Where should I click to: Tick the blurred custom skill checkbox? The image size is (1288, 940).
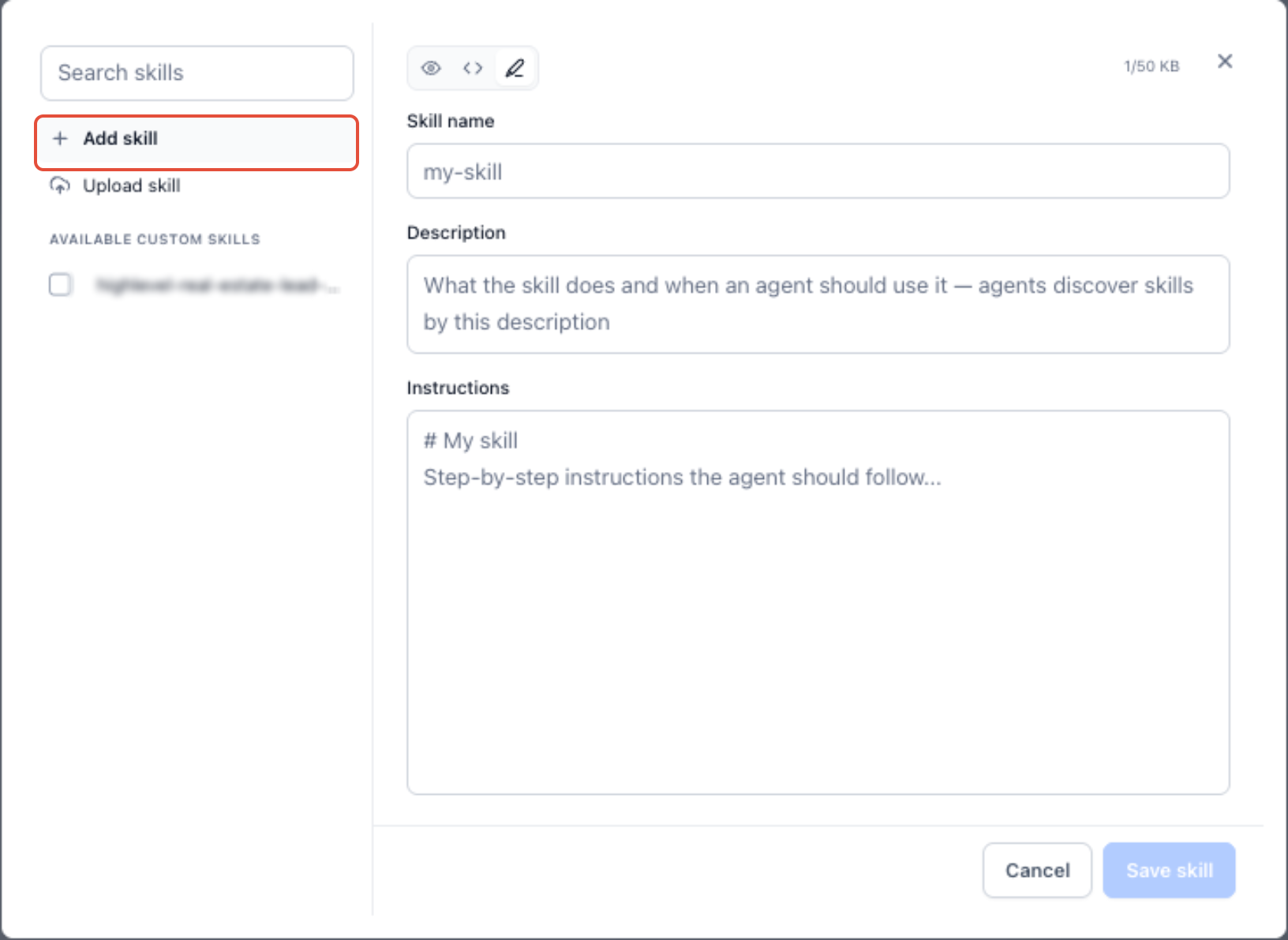click(x=61, y=284)
